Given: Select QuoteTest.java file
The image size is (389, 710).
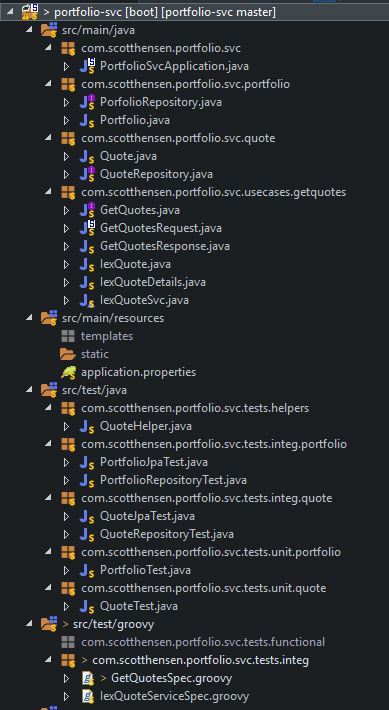Looking at the screenshot, I should click(139, 606).
